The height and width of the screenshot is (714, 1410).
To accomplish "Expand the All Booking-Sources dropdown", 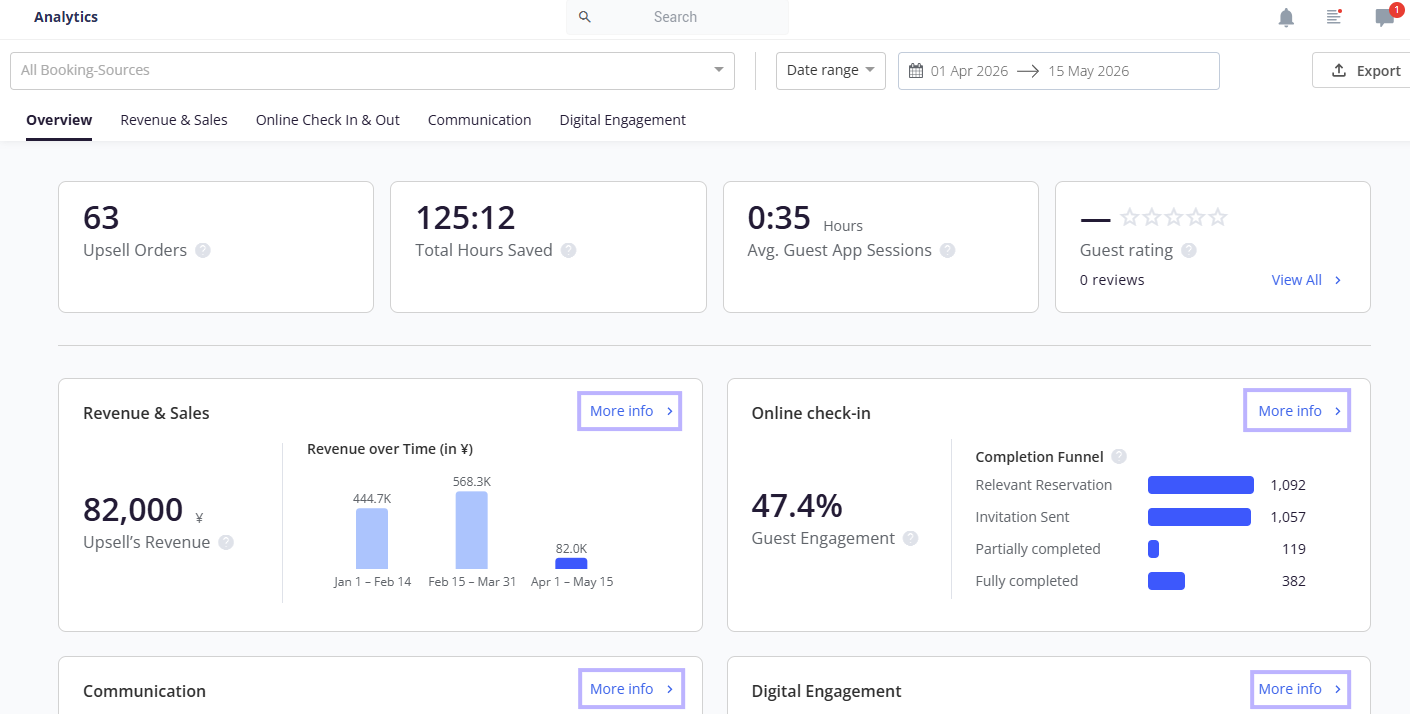I will coord(372,71).
